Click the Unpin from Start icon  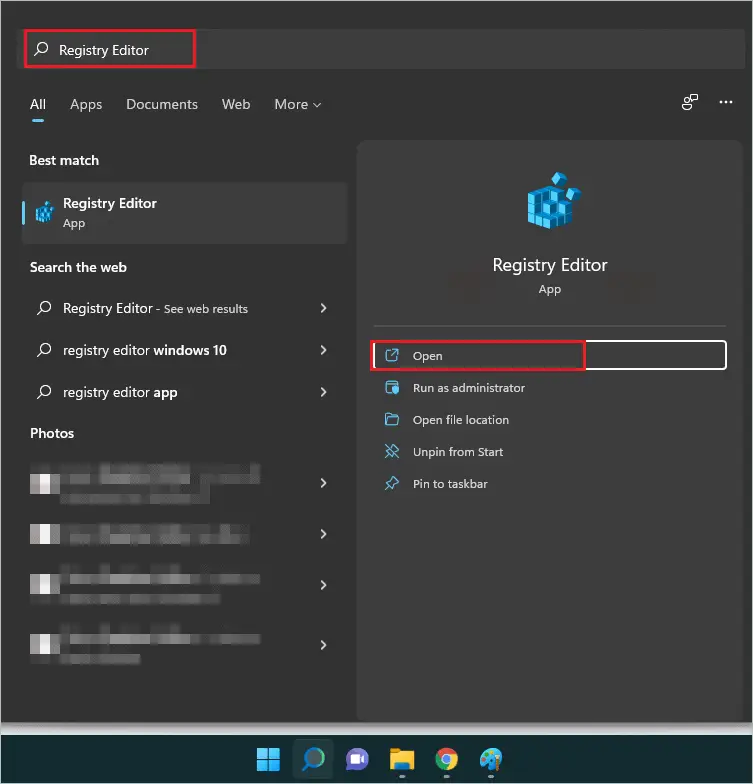[392, 452]
